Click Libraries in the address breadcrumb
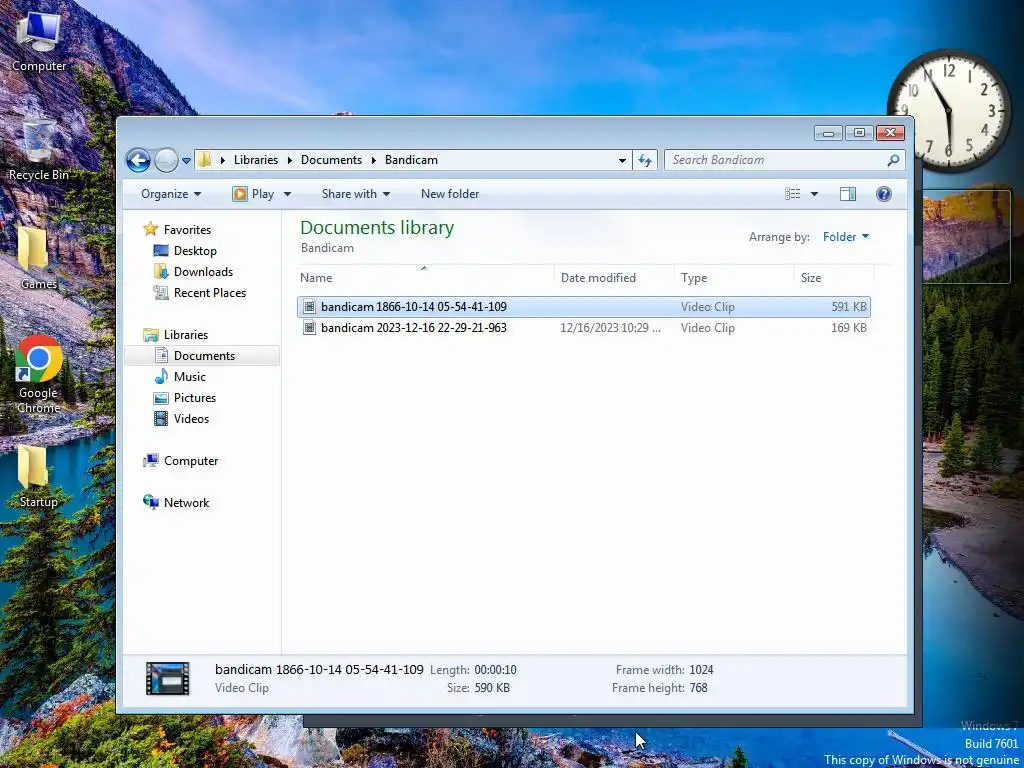This screenshot has height=768, width=1024. (255, 160)
